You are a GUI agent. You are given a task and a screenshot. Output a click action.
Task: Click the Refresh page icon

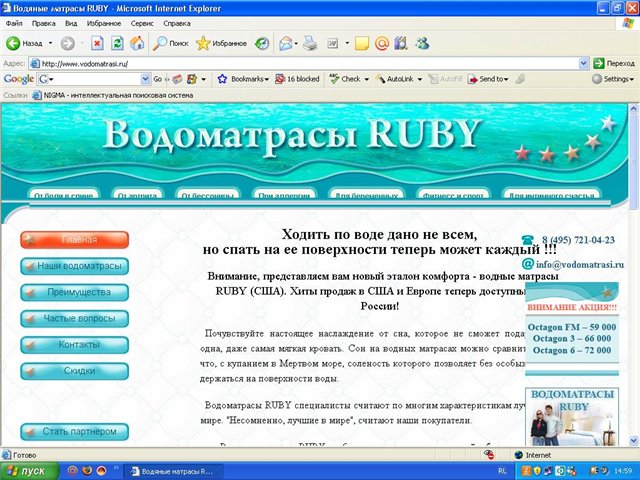point(117,43)
